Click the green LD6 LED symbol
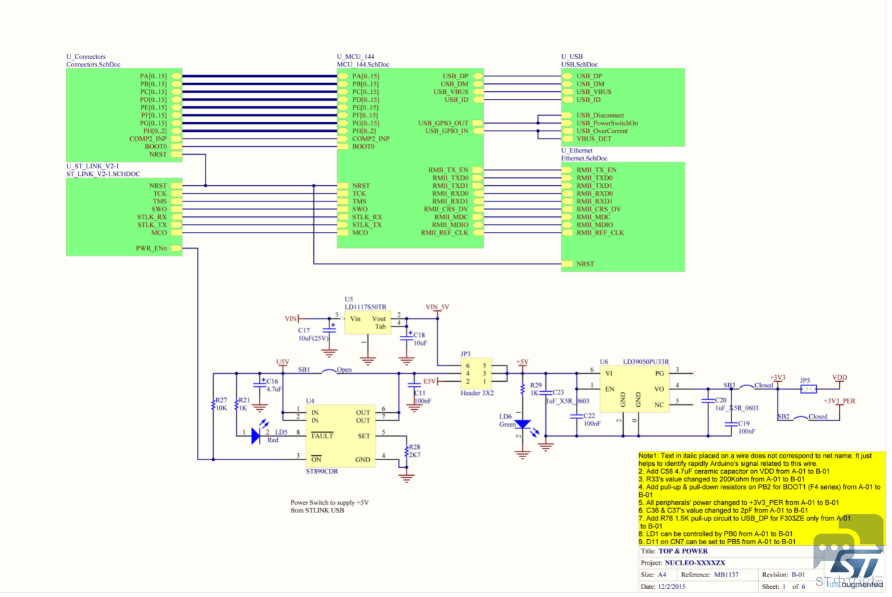 click(520, 427)
